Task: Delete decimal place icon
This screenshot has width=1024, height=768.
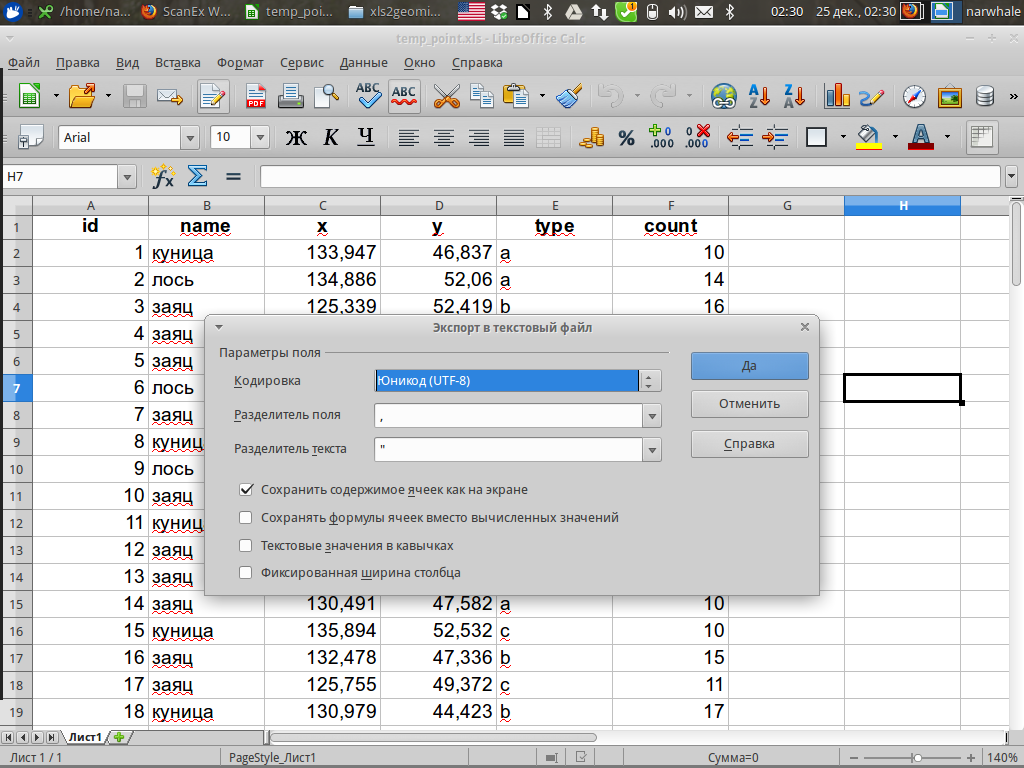Action: [697, 137]
